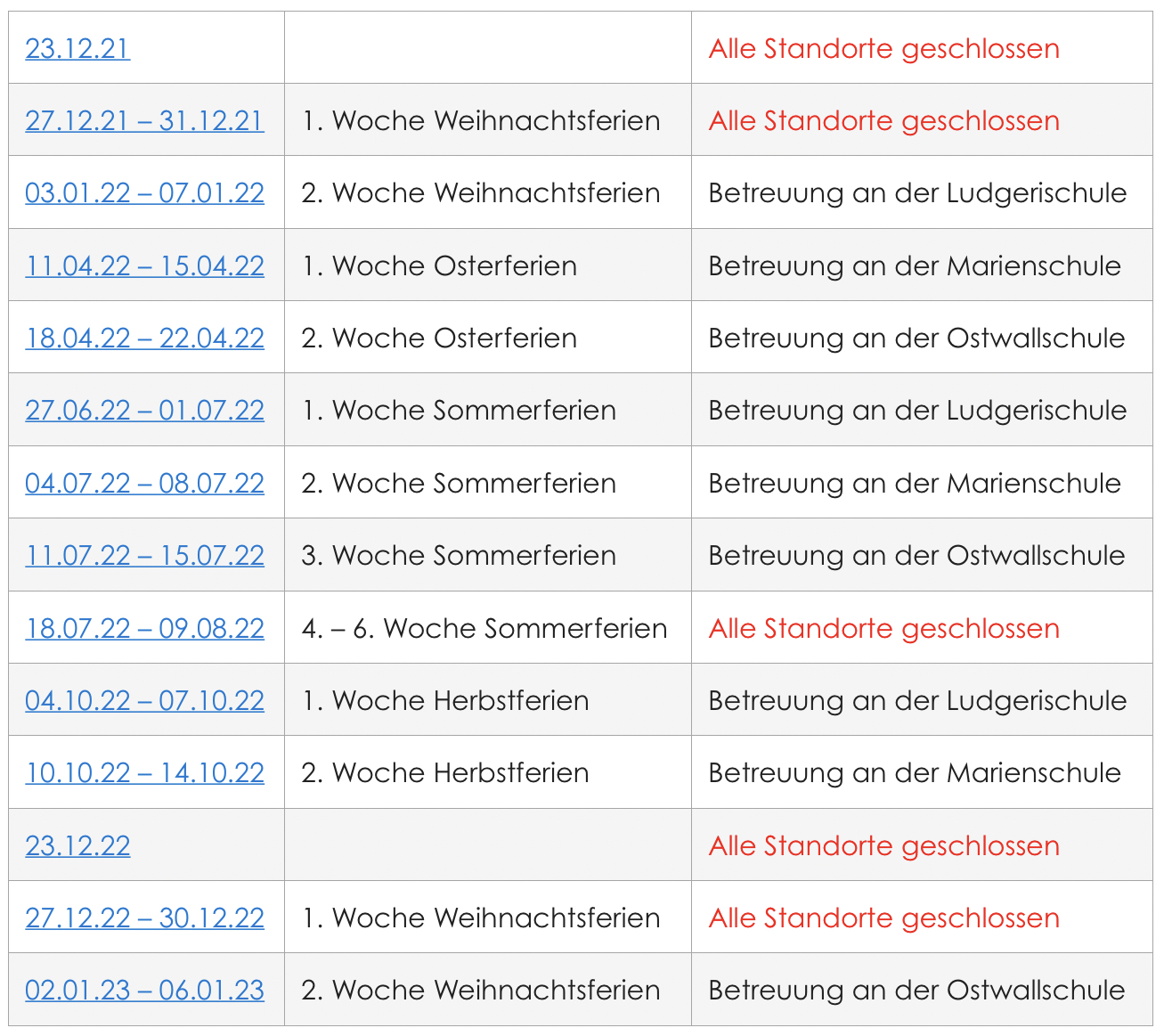Click the 04.10.22 – 07.10.22 link

[x=144, y=700]
